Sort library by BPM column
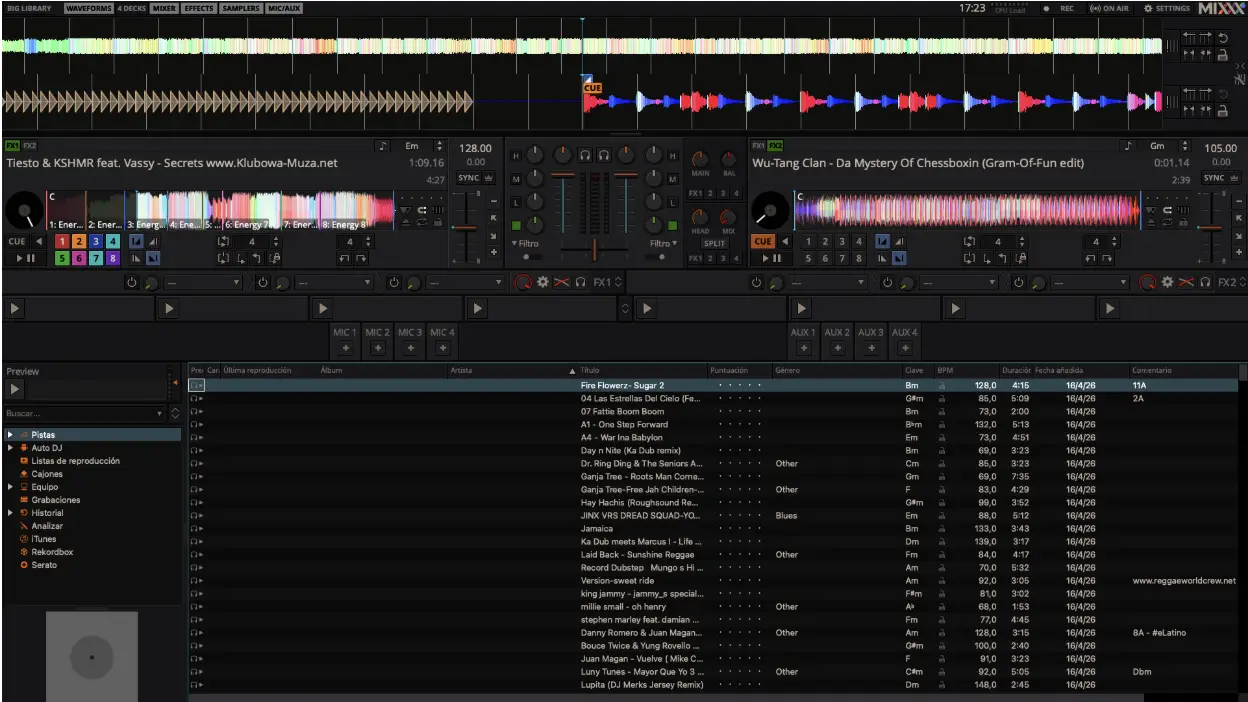 coord(967,370)
